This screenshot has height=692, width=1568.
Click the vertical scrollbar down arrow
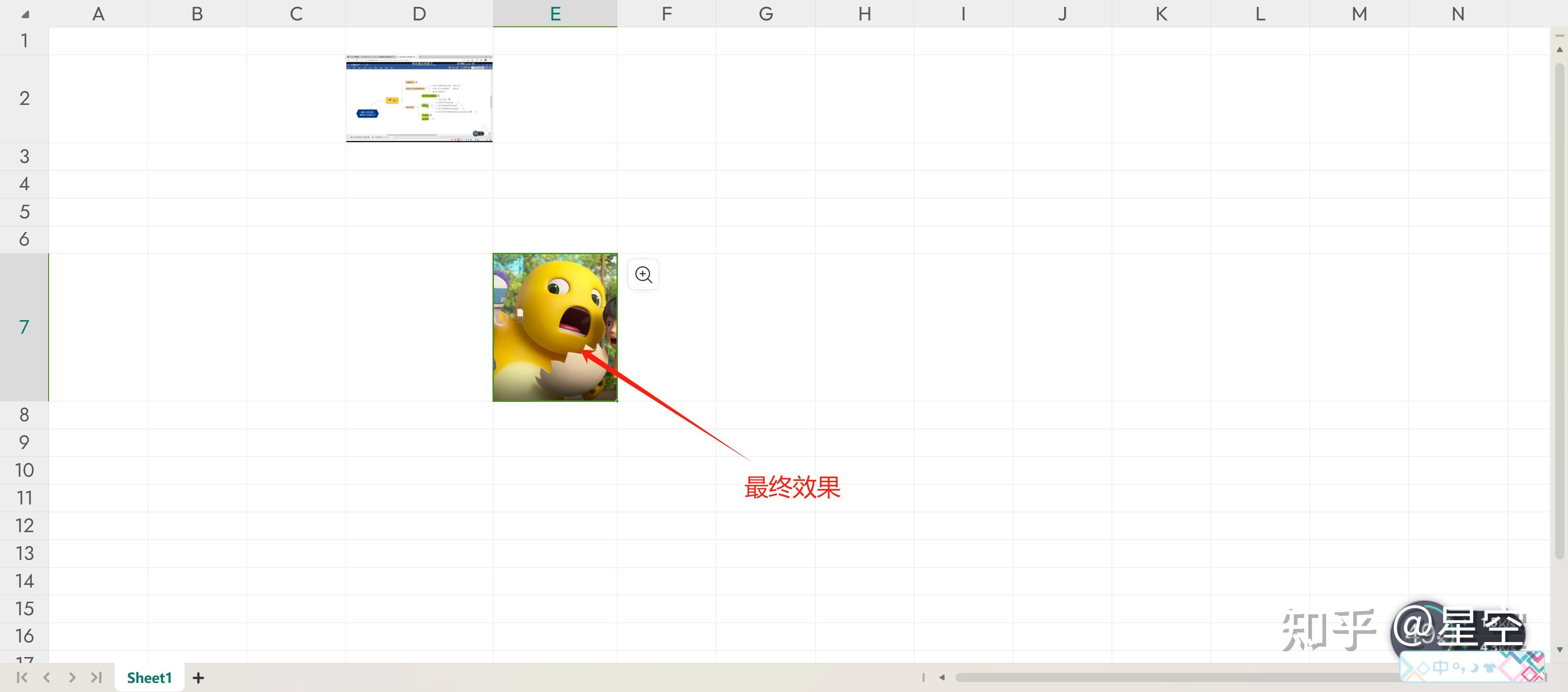coord(1559,649)
